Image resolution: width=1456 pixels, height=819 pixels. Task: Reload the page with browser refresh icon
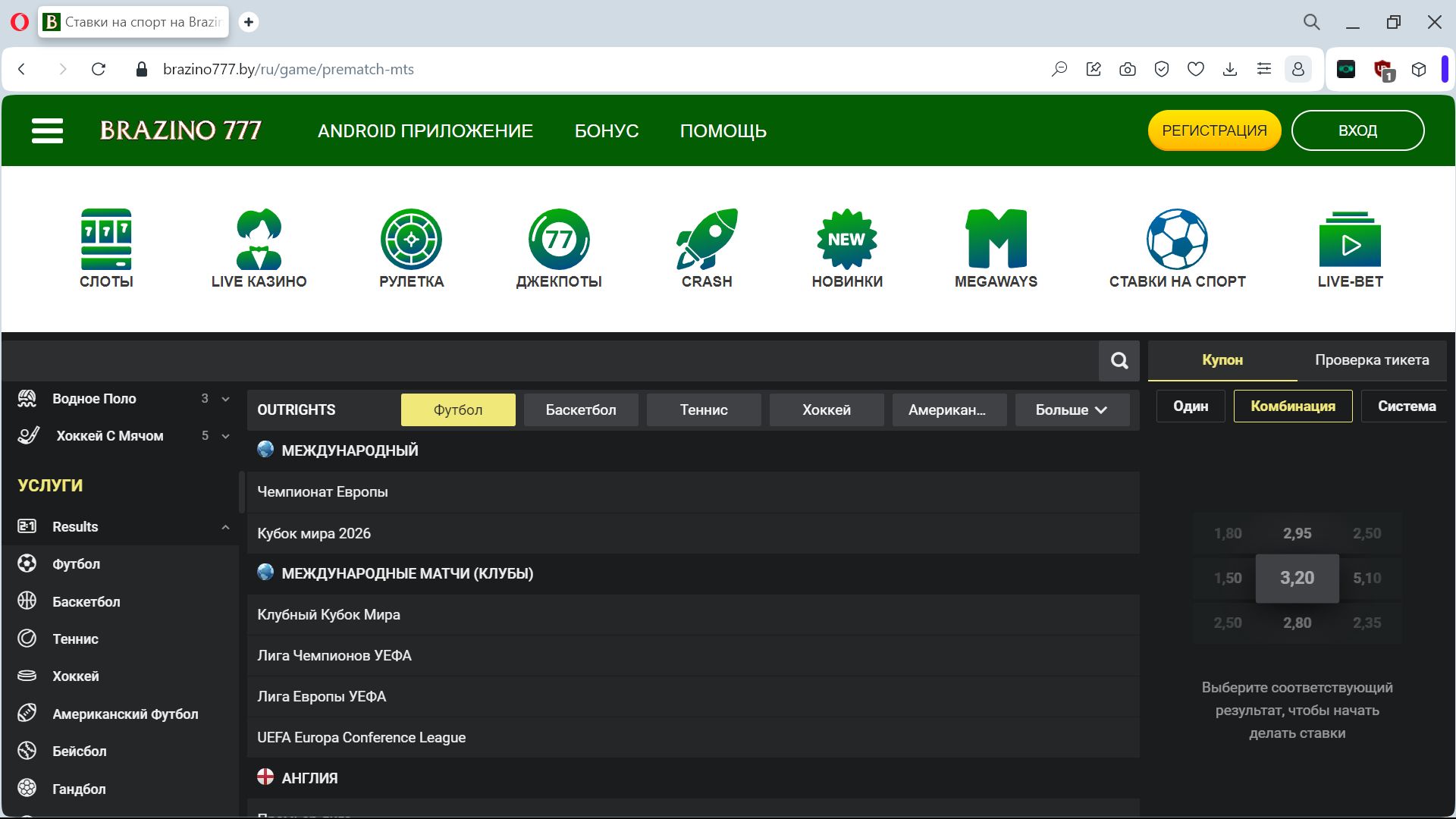[99, 69]
